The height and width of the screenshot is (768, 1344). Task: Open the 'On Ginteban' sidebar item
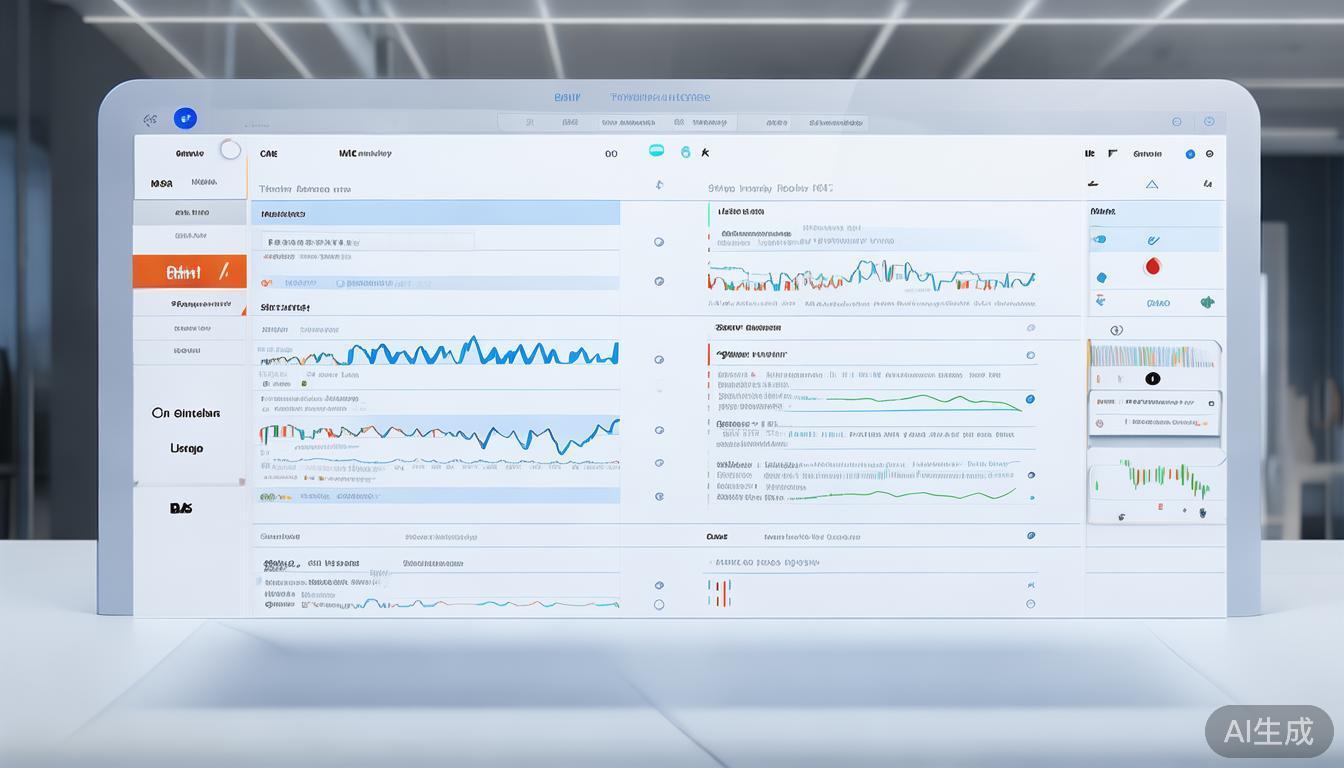point(186,413)
